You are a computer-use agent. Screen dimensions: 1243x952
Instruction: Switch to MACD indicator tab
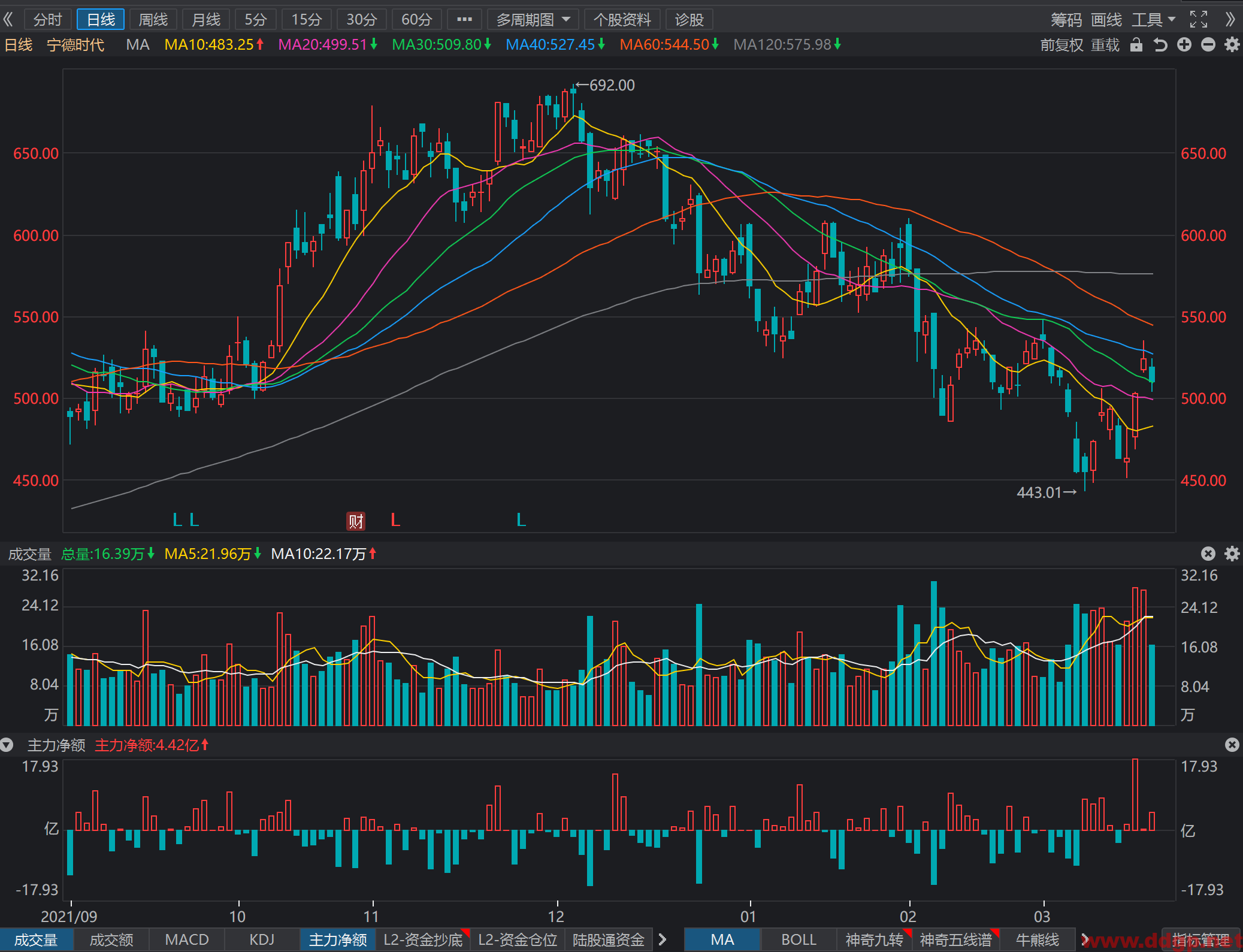point(187,939)
